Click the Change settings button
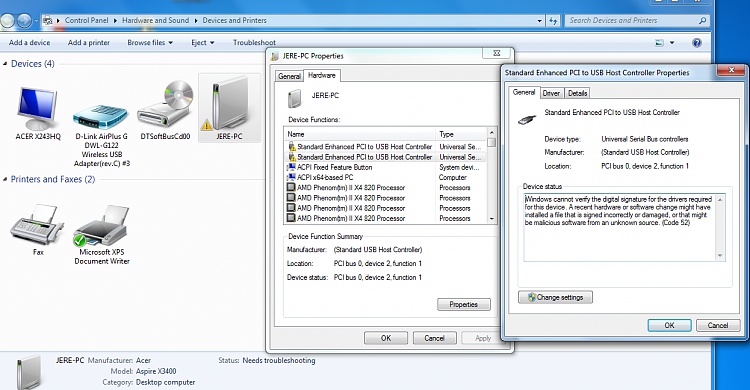 tap(555, 297)
